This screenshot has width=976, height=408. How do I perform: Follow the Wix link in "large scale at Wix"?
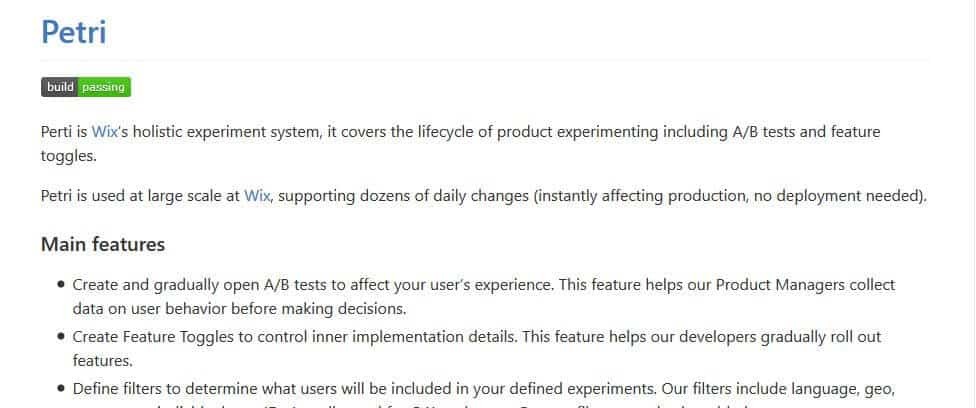(257, 196)
